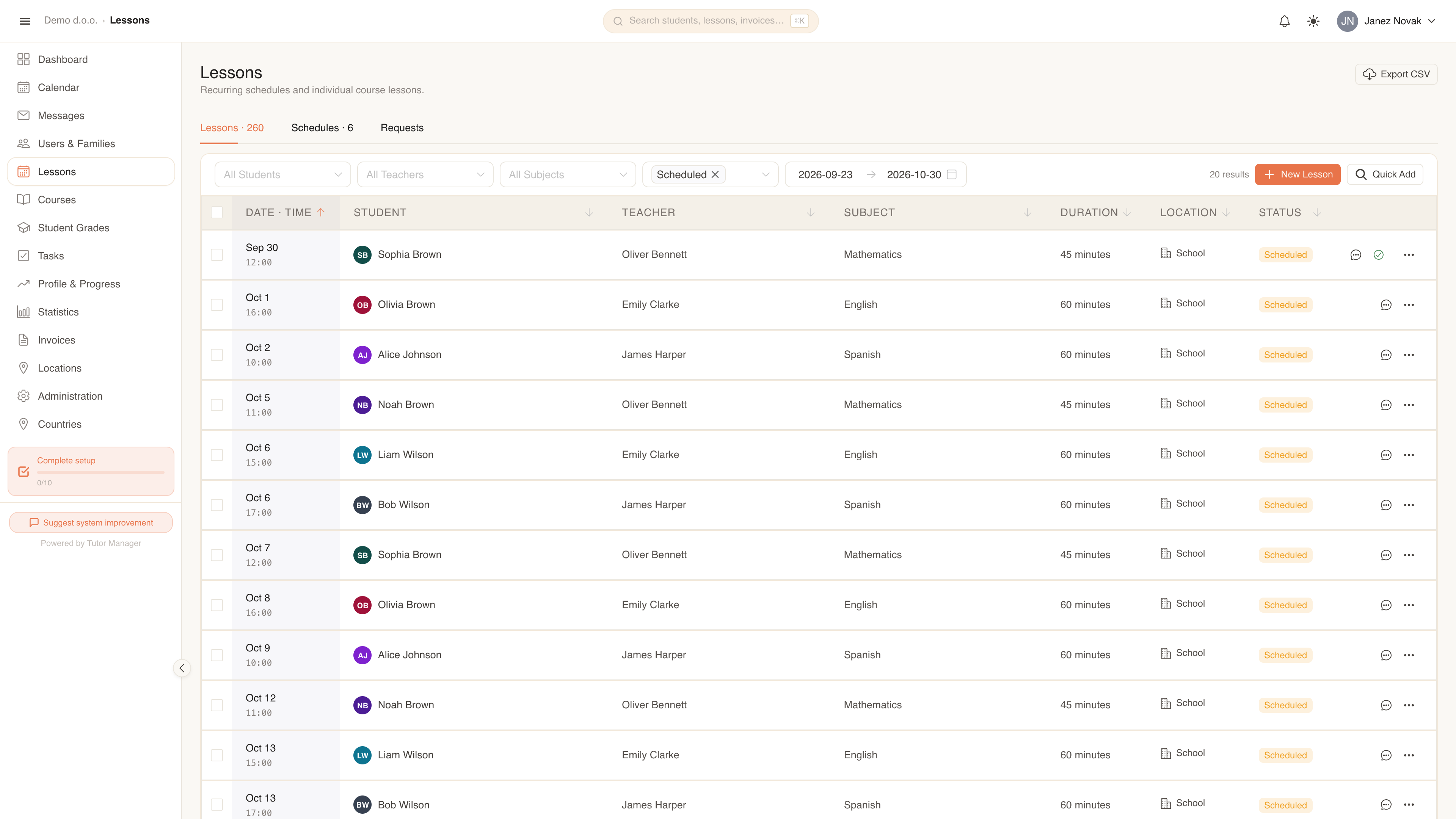The image size is (1456, 819).
Task: Check the Oct 1 Olivia Brown row checkbox
Action: pyautogui.click(x=217, y=305)
